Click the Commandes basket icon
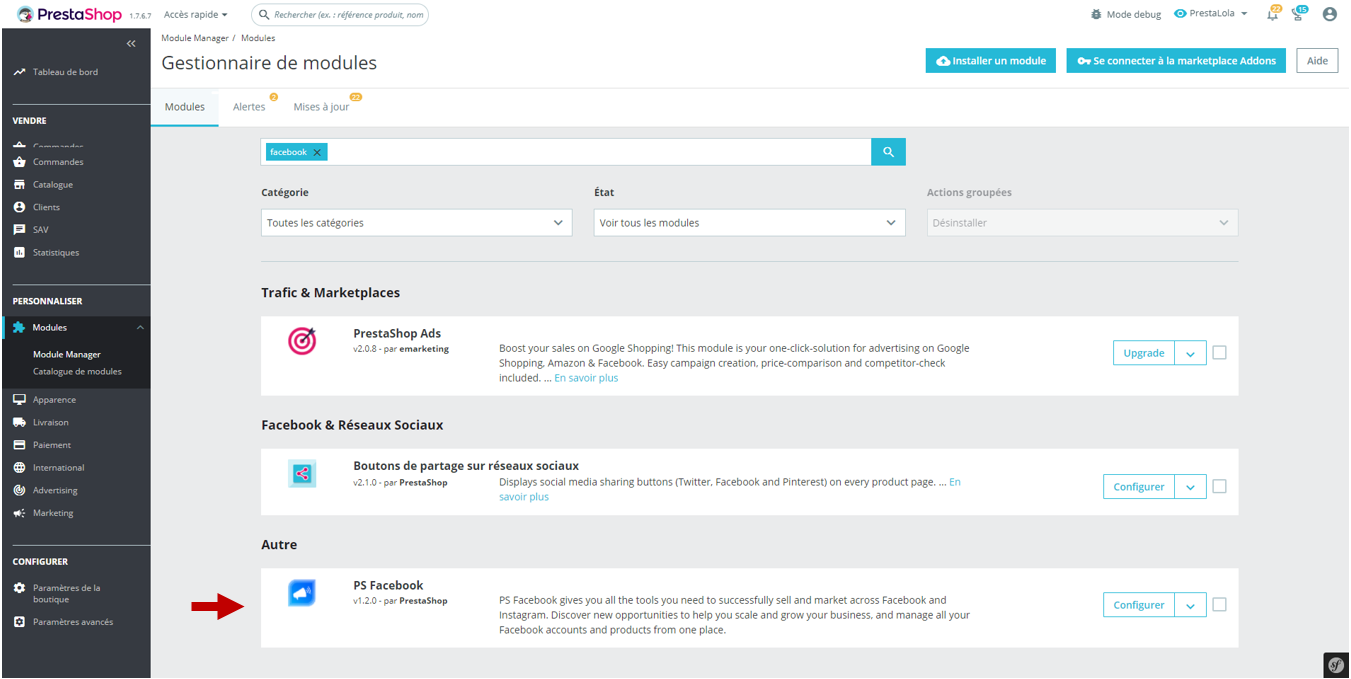The height and width of the screenshot is (679, 1351). click(x=19, y=162)
